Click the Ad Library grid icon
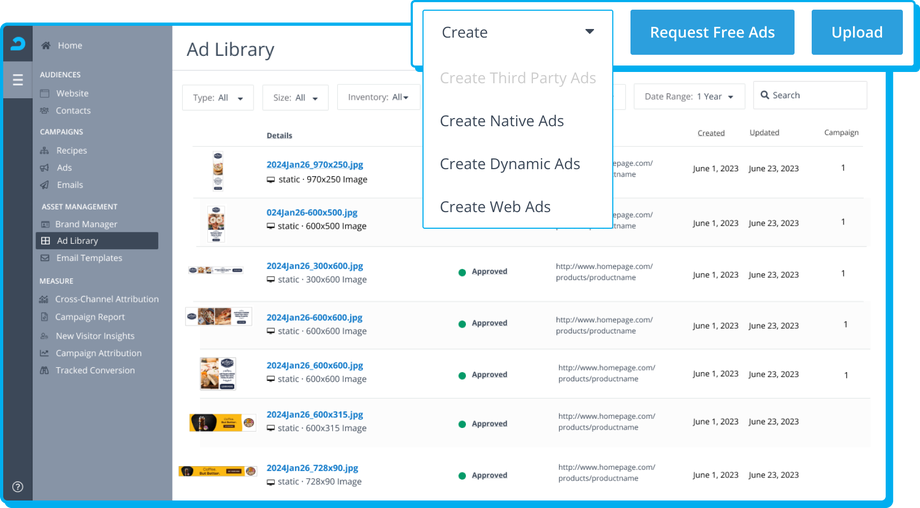This screenshot has height=508, width=920. point(45,241)
